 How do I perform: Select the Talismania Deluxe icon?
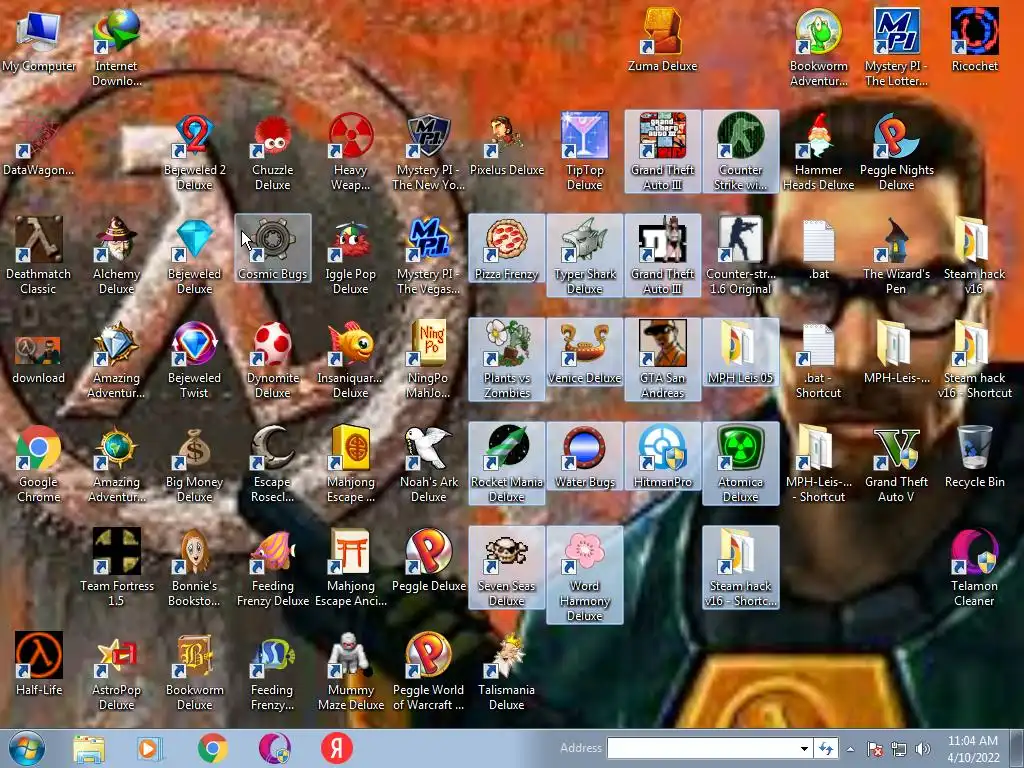click(x=507, y=671)
